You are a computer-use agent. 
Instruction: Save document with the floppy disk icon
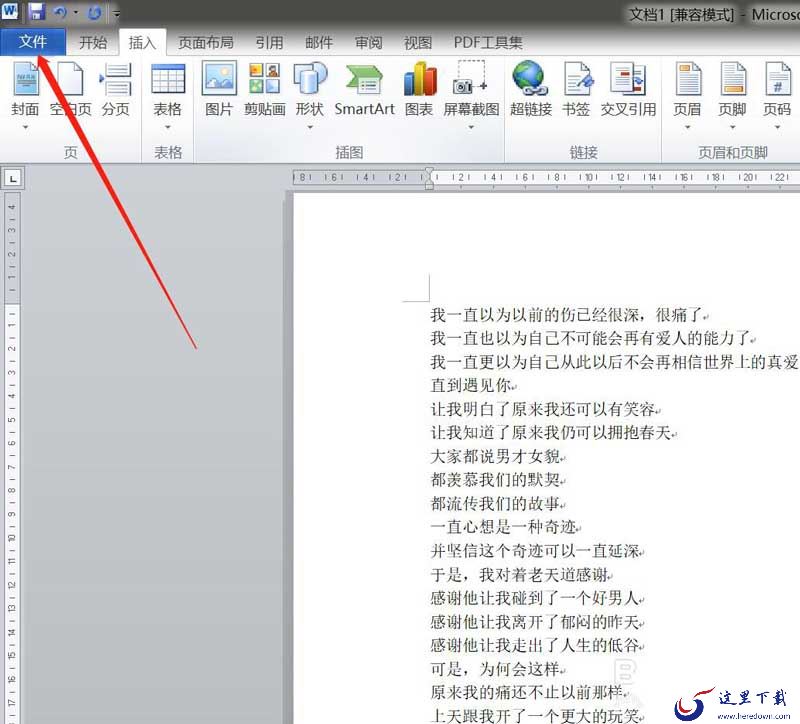[x=36, y=11]
